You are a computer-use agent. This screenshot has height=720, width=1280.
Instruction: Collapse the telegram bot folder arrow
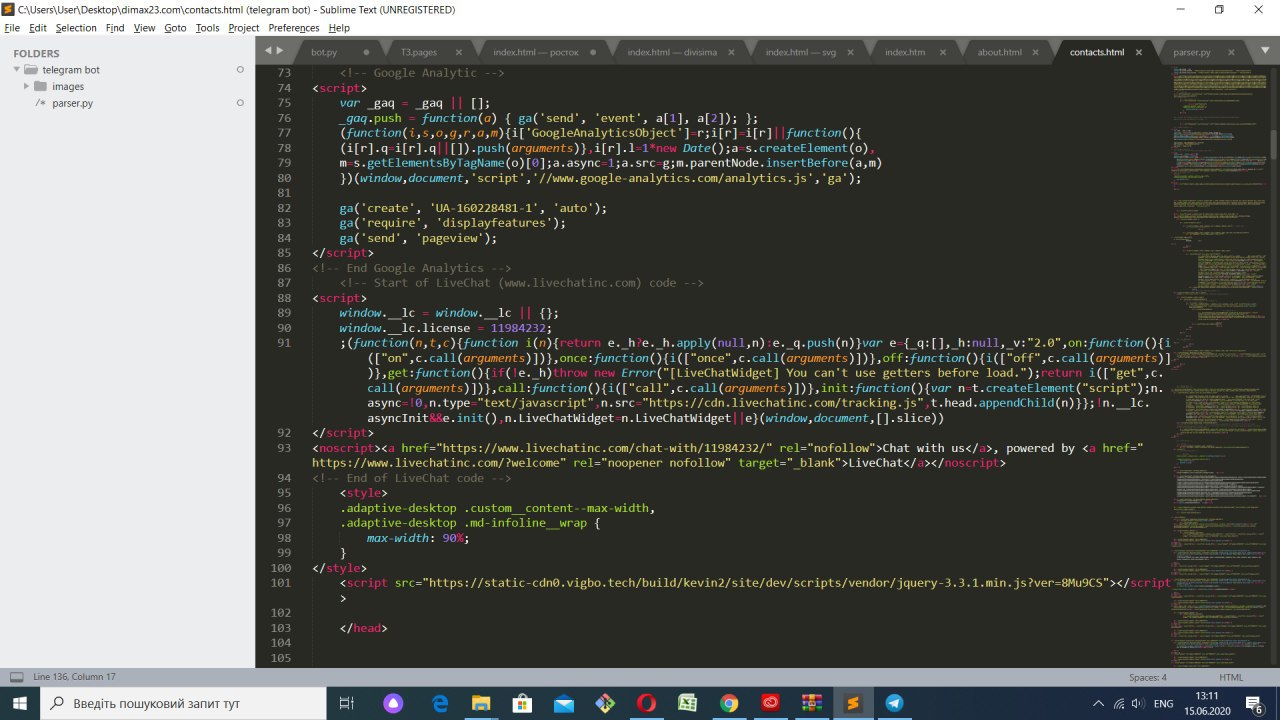pos(17,70)
